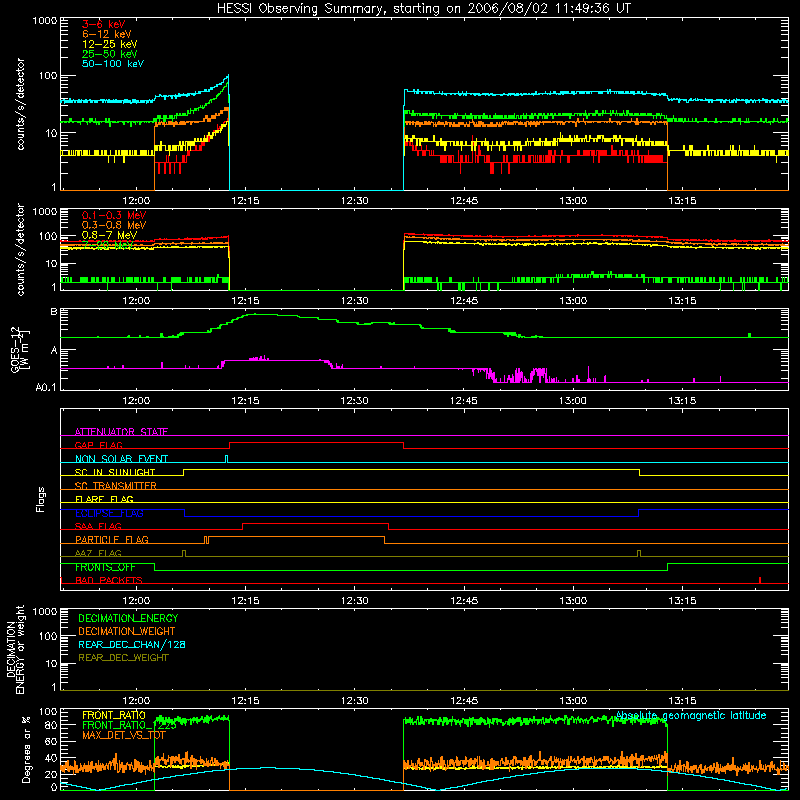The width and height of the screenshot is (800, 800).
Task: Click 12:45 tick label under the GOES panel
Action: point(464,401)
